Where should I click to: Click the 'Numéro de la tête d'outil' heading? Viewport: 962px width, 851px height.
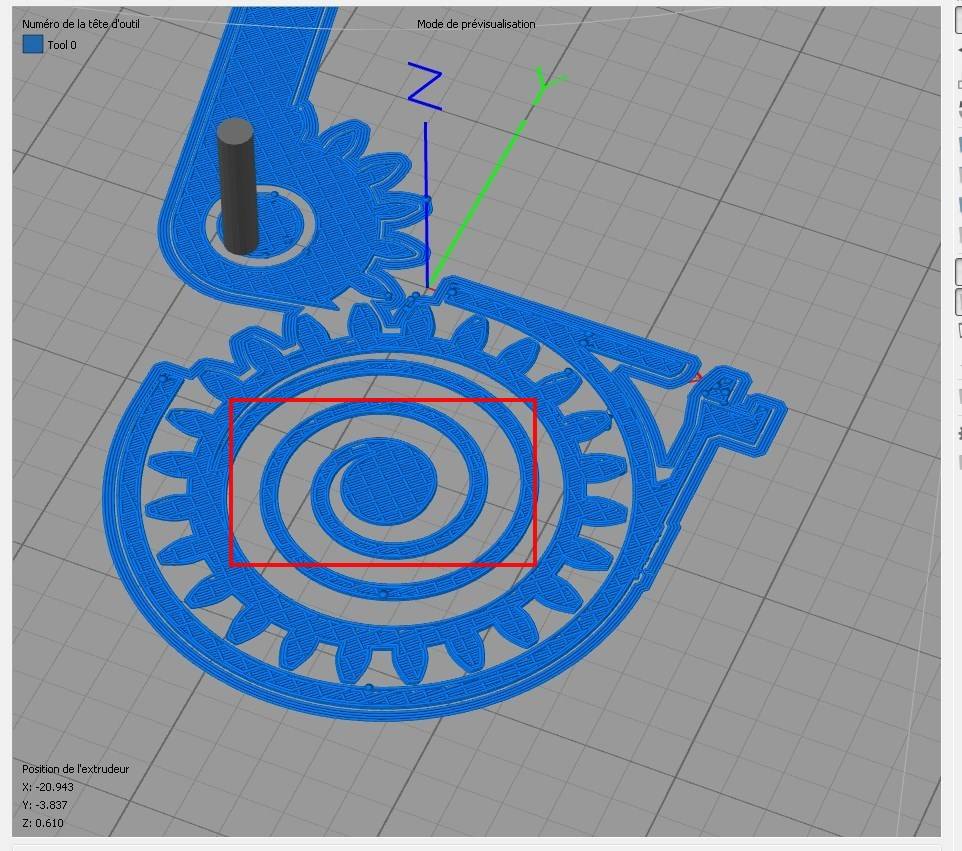(81, 24)
